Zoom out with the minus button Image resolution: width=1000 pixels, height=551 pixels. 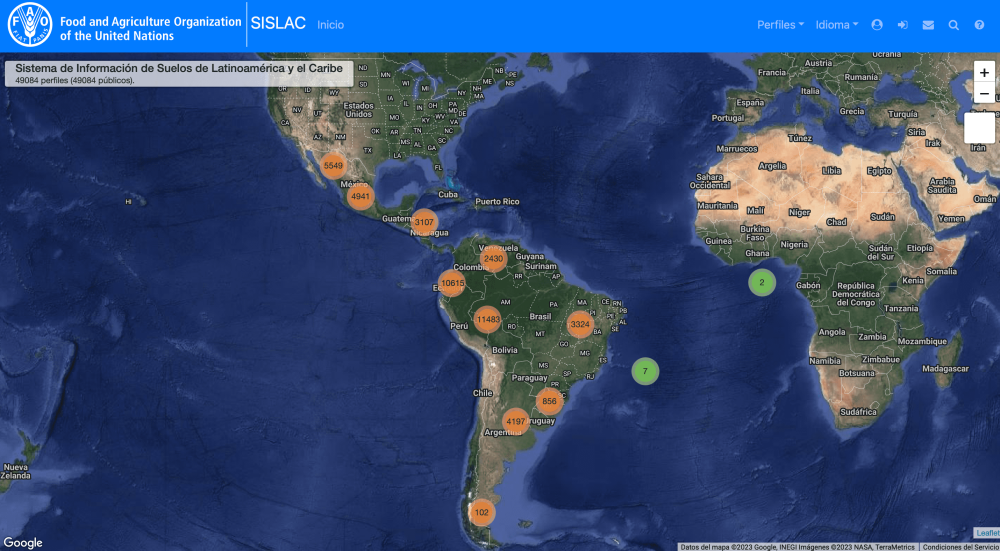[x=984, y=94]
